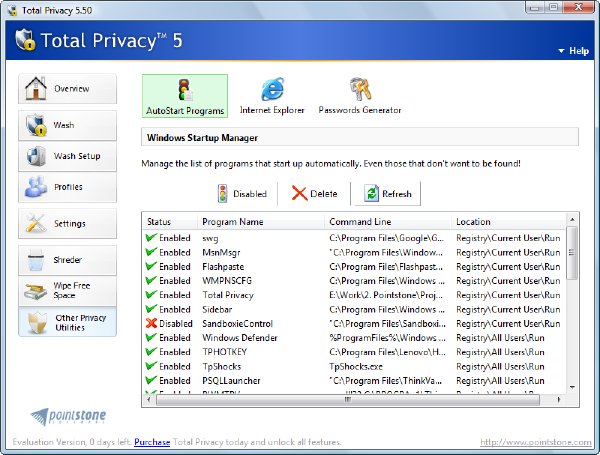
Task: Select the PSQLLauncher program name
Action: pos(231,381)
